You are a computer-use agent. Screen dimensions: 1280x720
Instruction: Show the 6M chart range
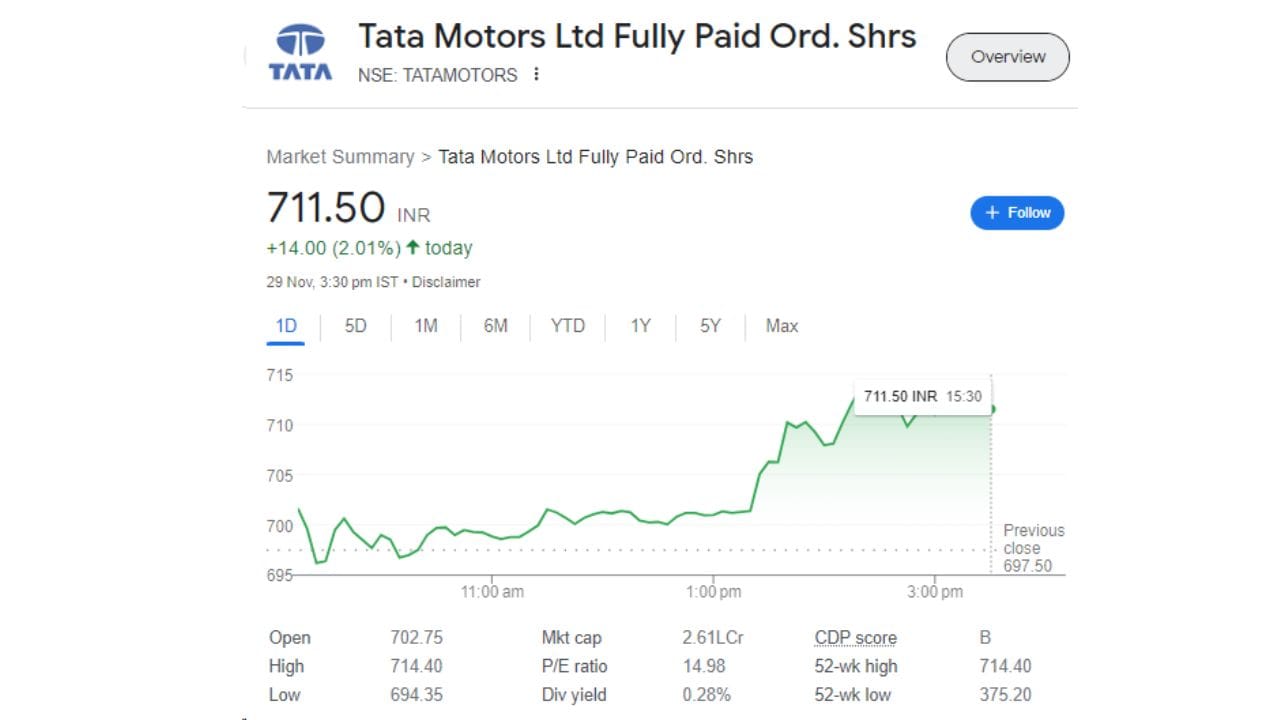coord(496,326)
